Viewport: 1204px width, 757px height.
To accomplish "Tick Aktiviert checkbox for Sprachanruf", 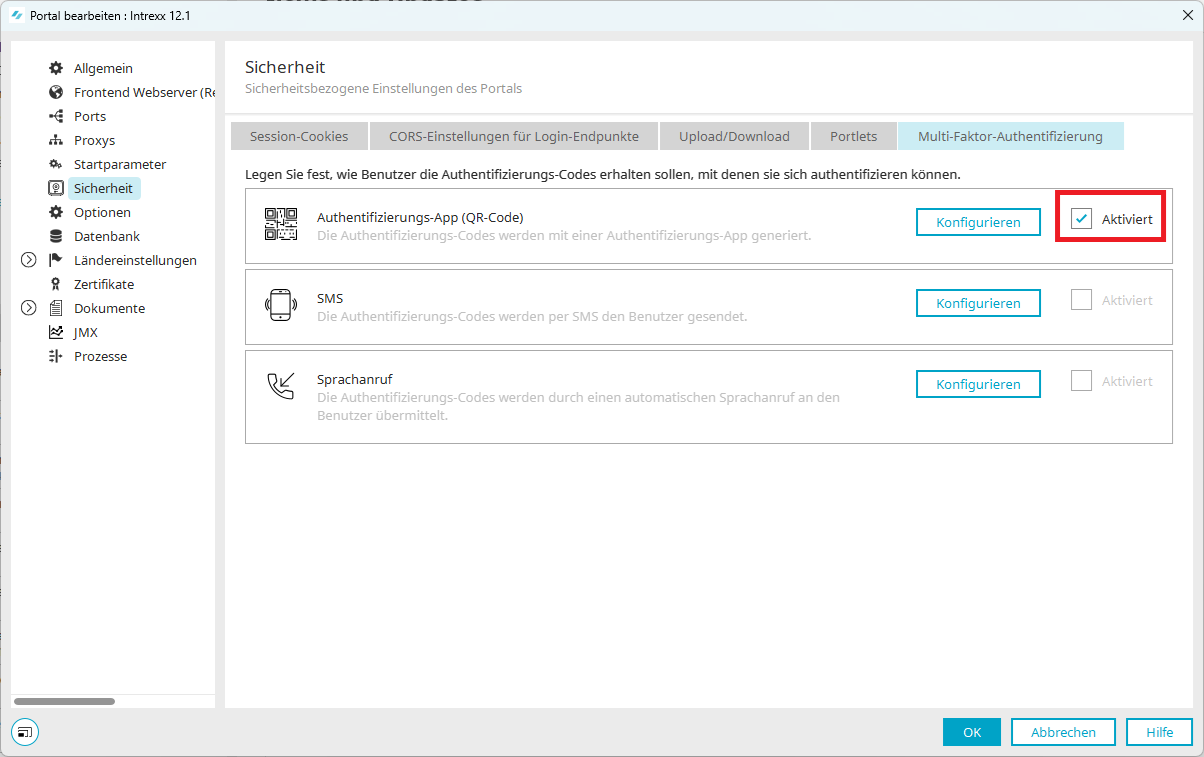I will [1081, 381].
